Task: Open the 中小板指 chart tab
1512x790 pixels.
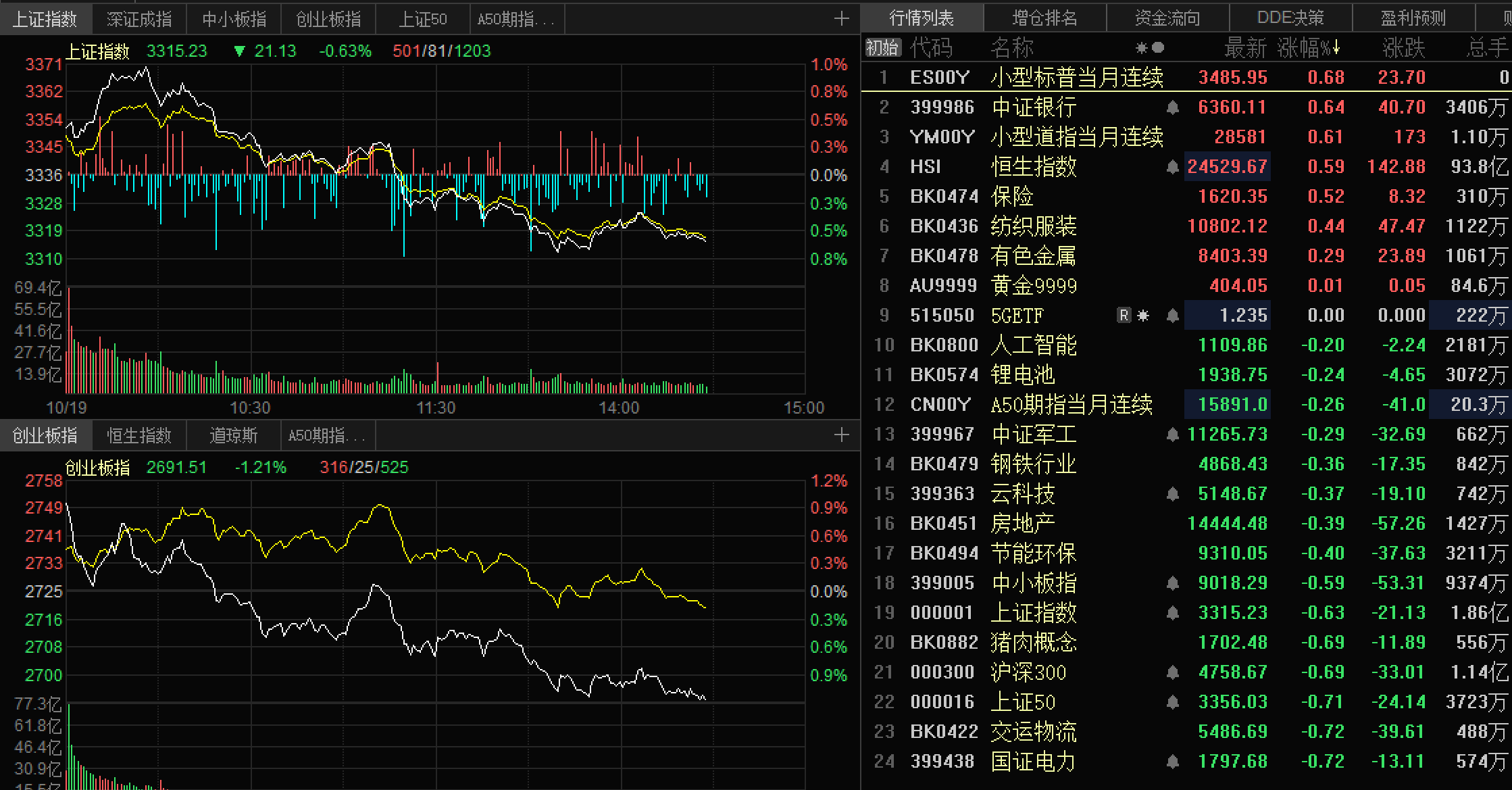Action: point(234,19)
